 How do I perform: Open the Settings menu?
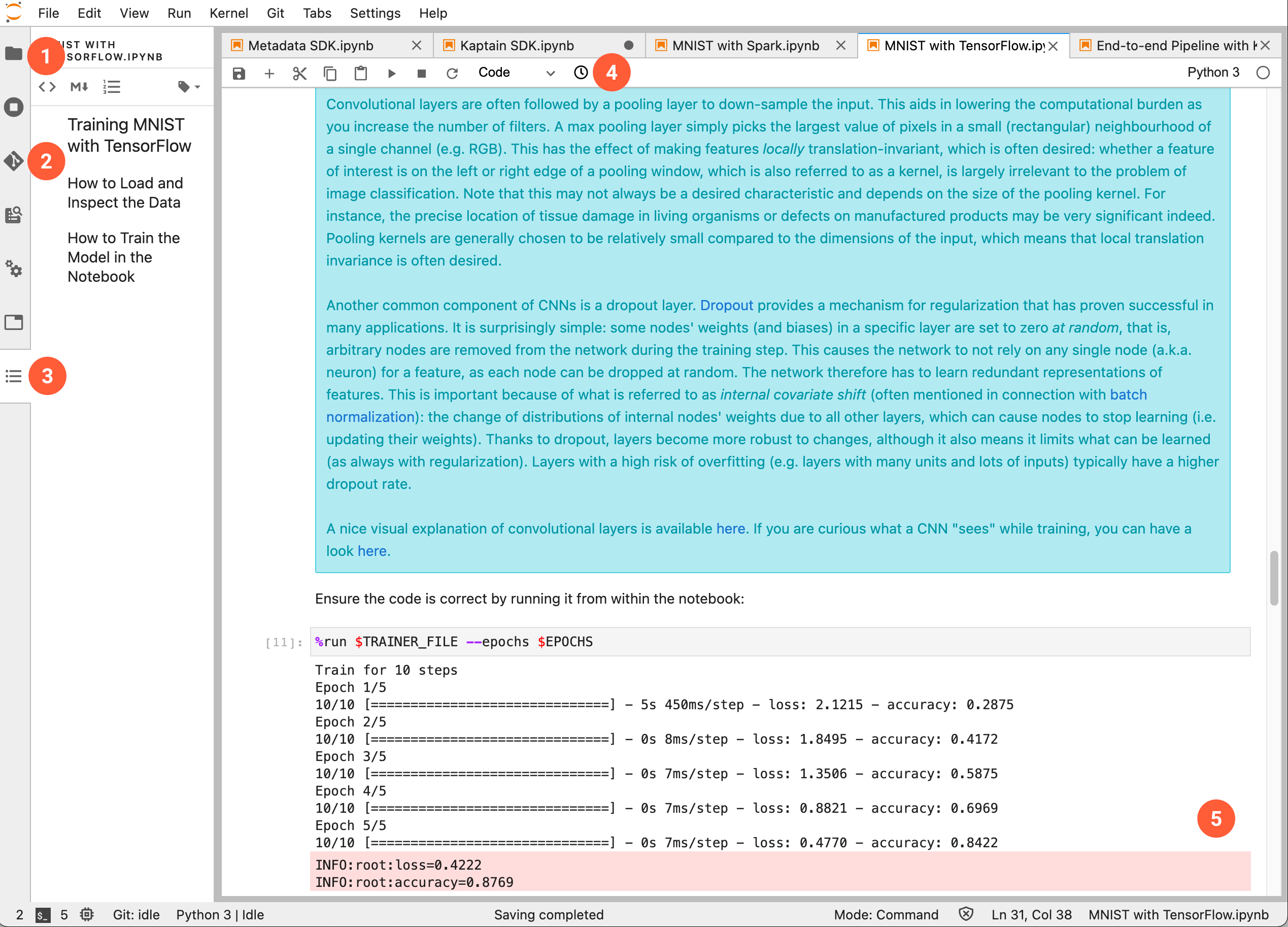tap(375, 13)
